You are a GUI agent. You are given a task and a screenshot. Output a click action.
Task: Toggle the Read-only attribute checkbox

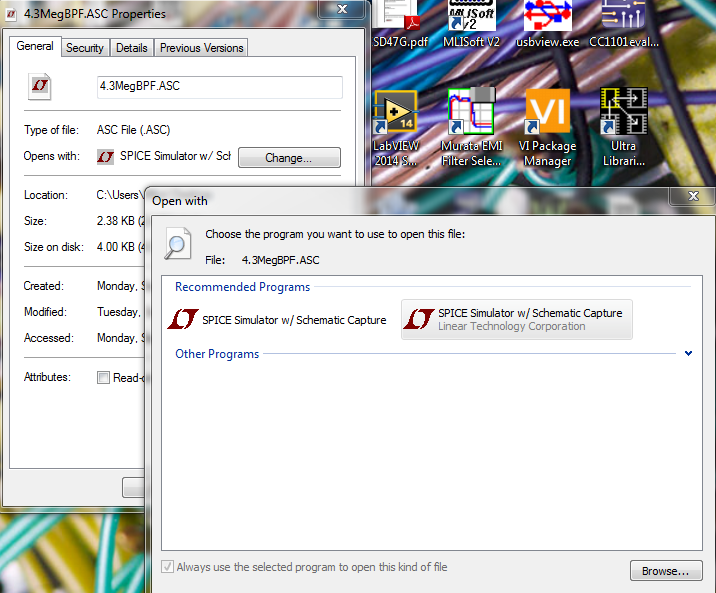click(x=103, y=378)
